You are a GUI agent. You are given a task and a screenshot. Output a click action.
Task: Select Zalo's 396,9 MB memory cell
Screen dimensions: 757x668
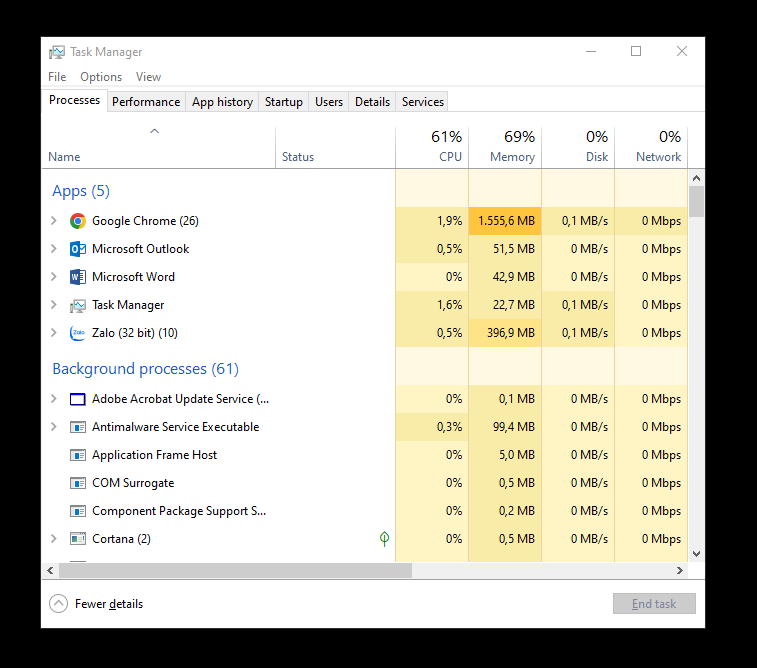point(505,333)
